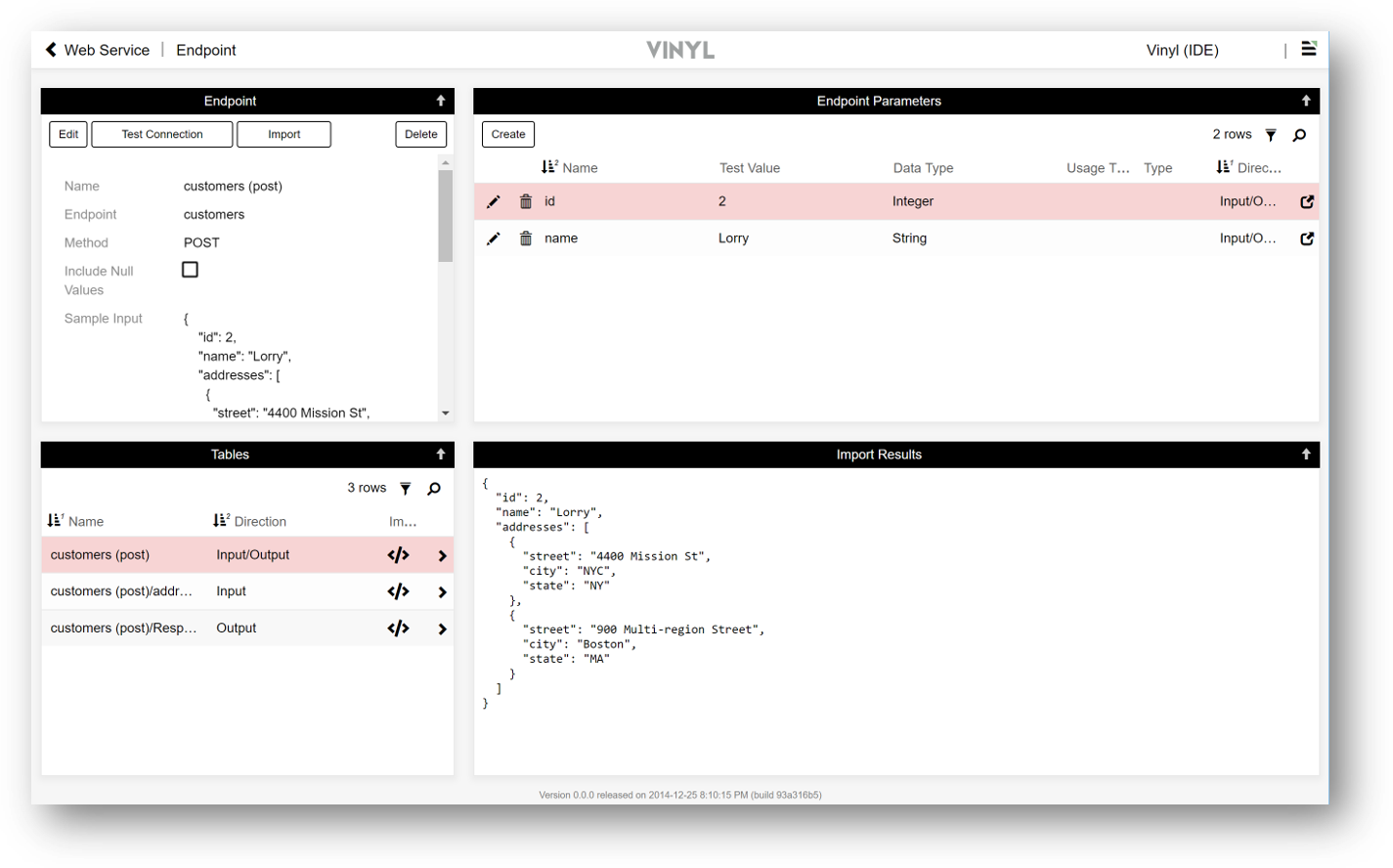
Task: Click the pencil edit icon for id parameter
Action: pos(494,202)
